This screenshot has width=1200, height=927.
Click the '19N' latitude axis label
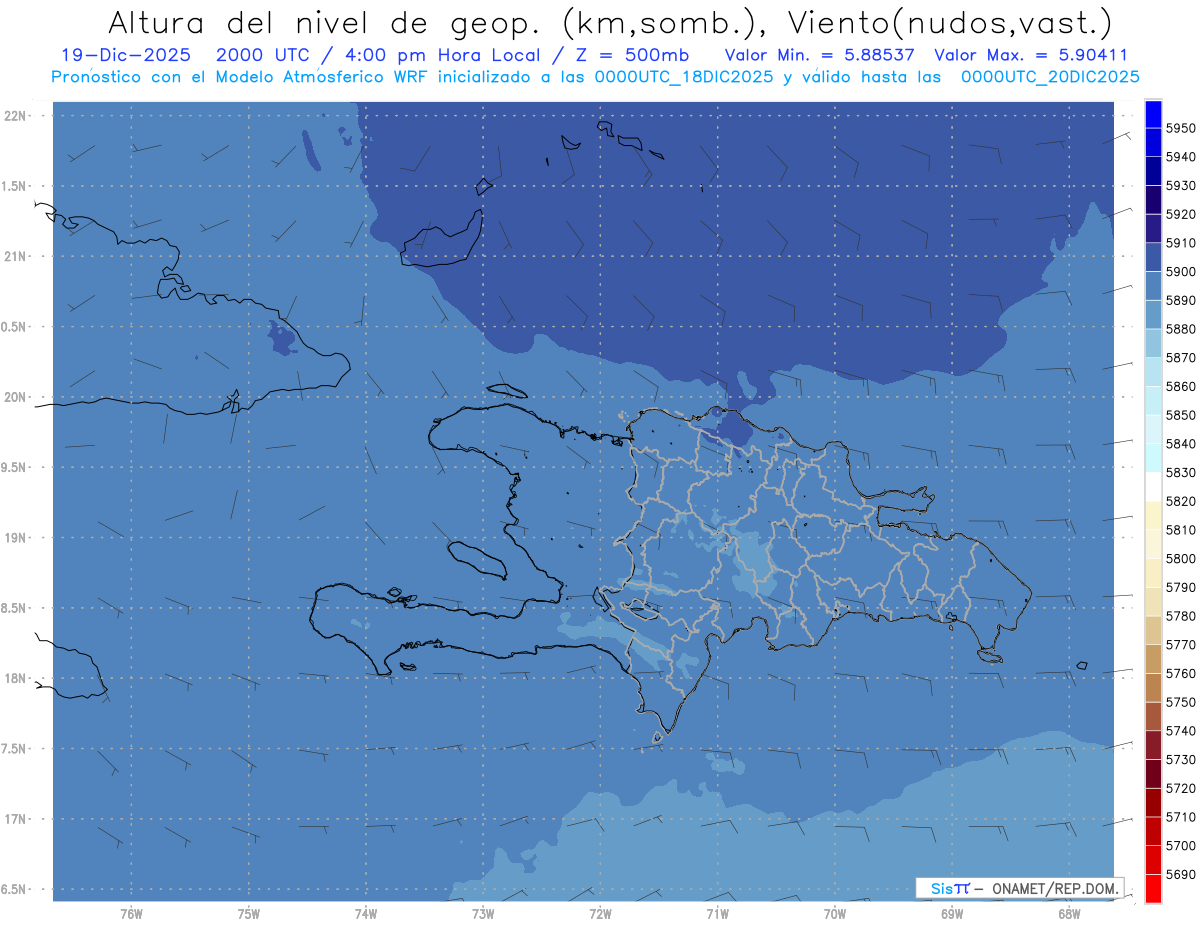pos(17,537)
